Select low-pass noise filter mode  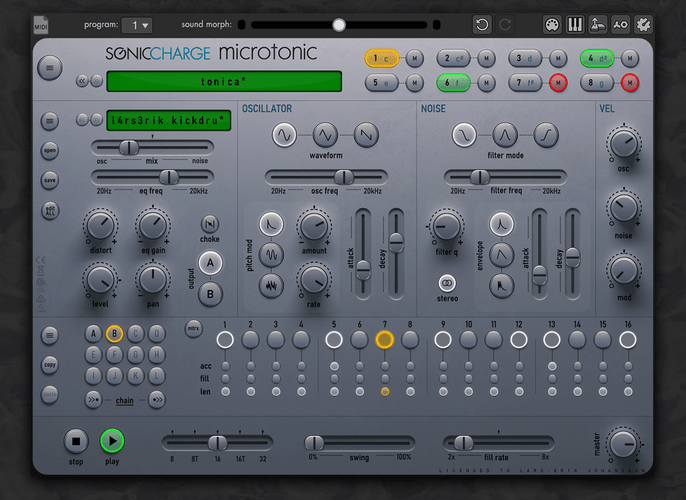coord(464,135)
